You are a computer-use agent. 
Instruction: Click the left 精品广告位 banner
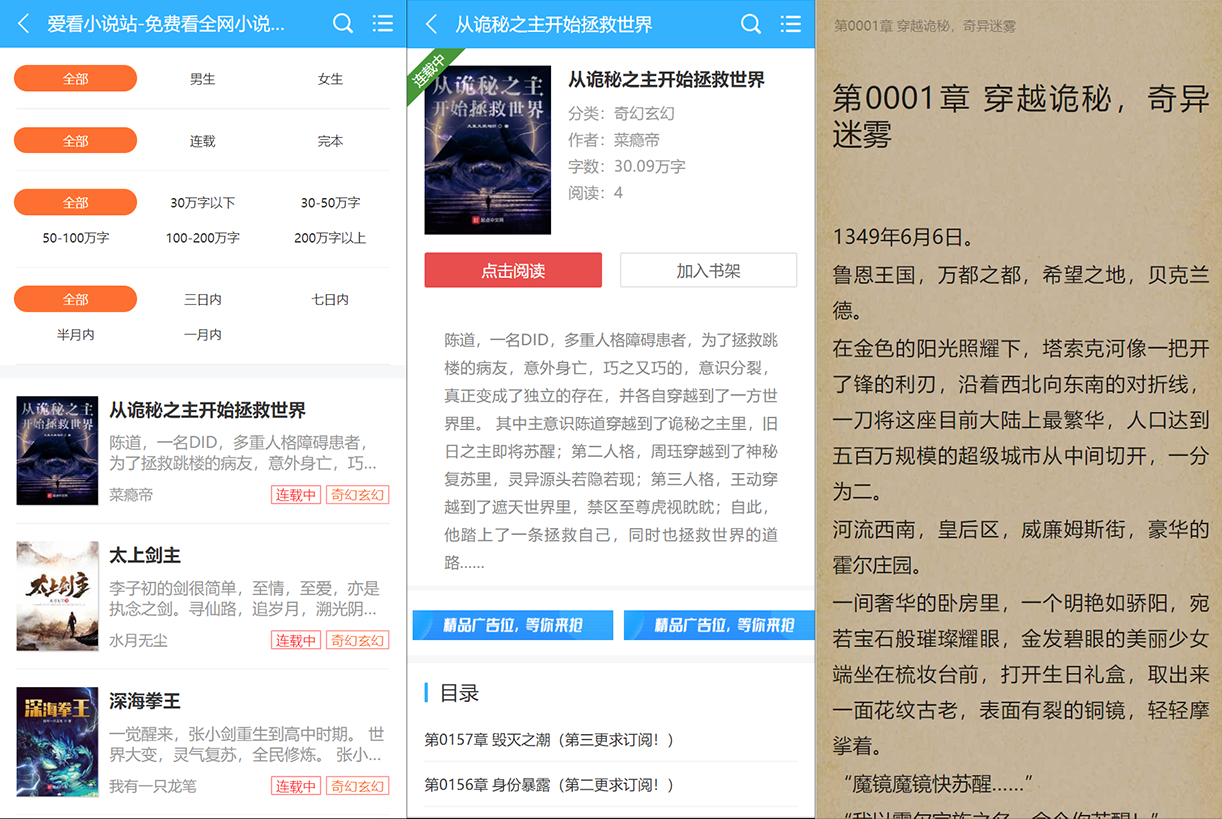tap(512, 625)
